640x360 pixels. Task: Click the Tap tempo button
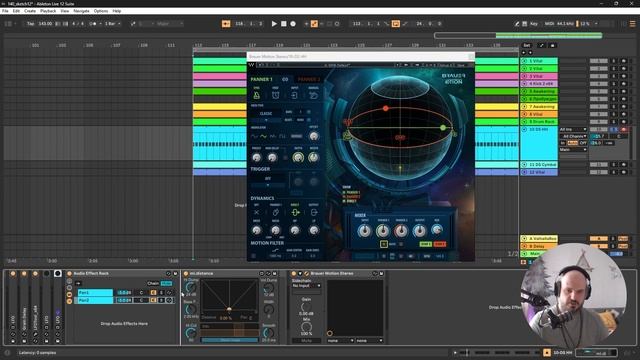31,24
